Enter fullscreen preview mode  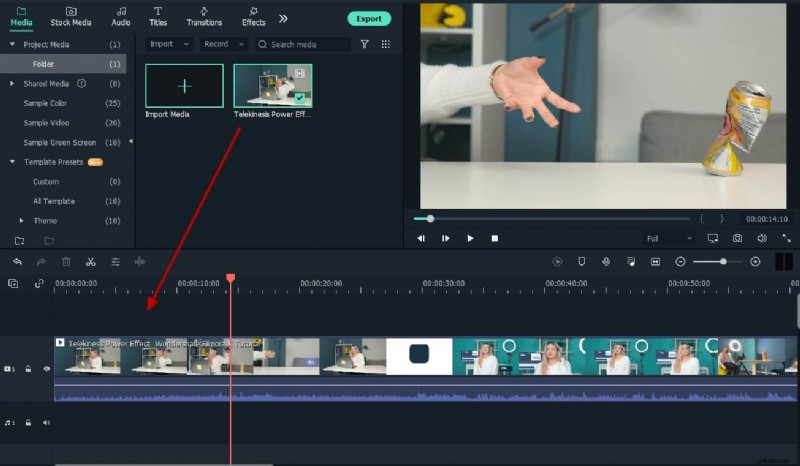tap(786, 238)
